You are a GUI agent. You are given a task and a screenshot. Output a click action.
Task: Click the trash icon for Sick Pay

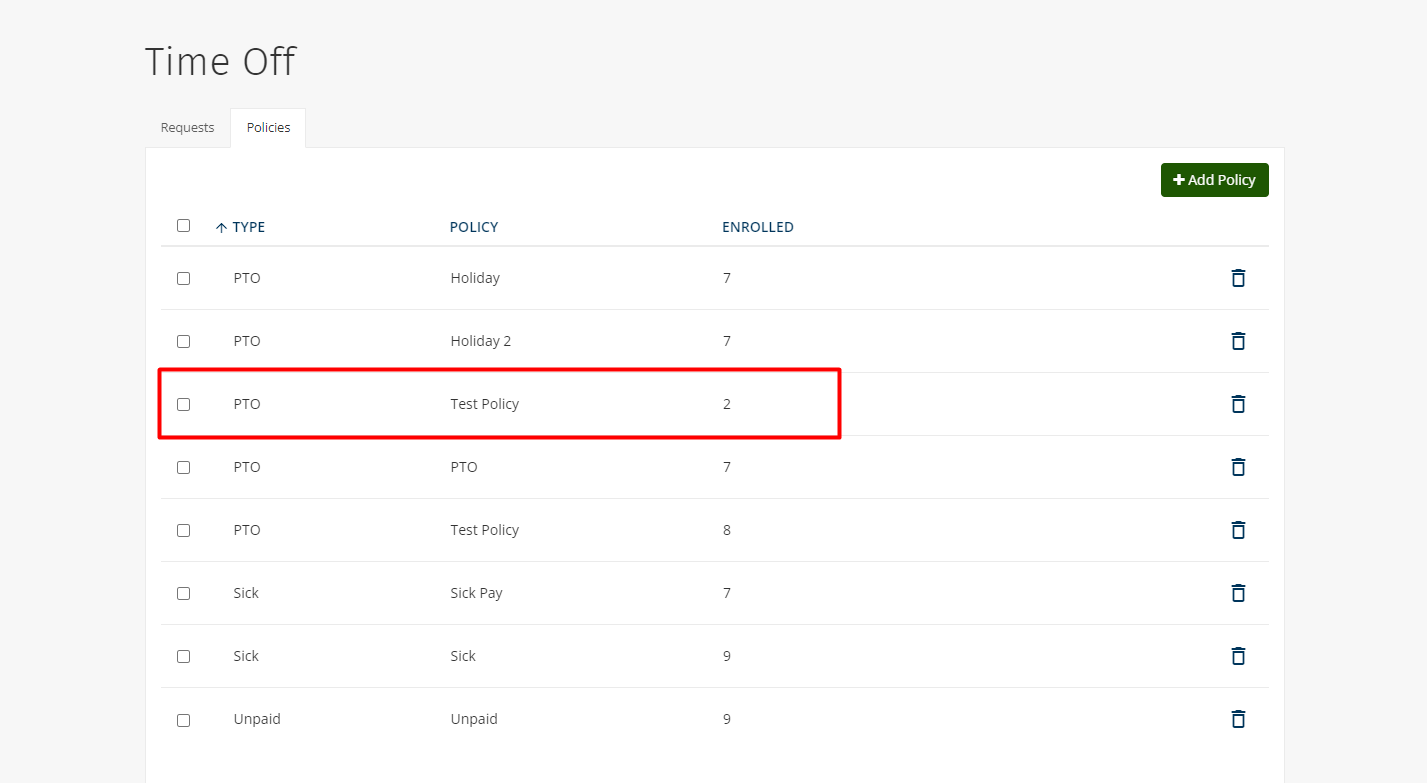(1238, 593)
